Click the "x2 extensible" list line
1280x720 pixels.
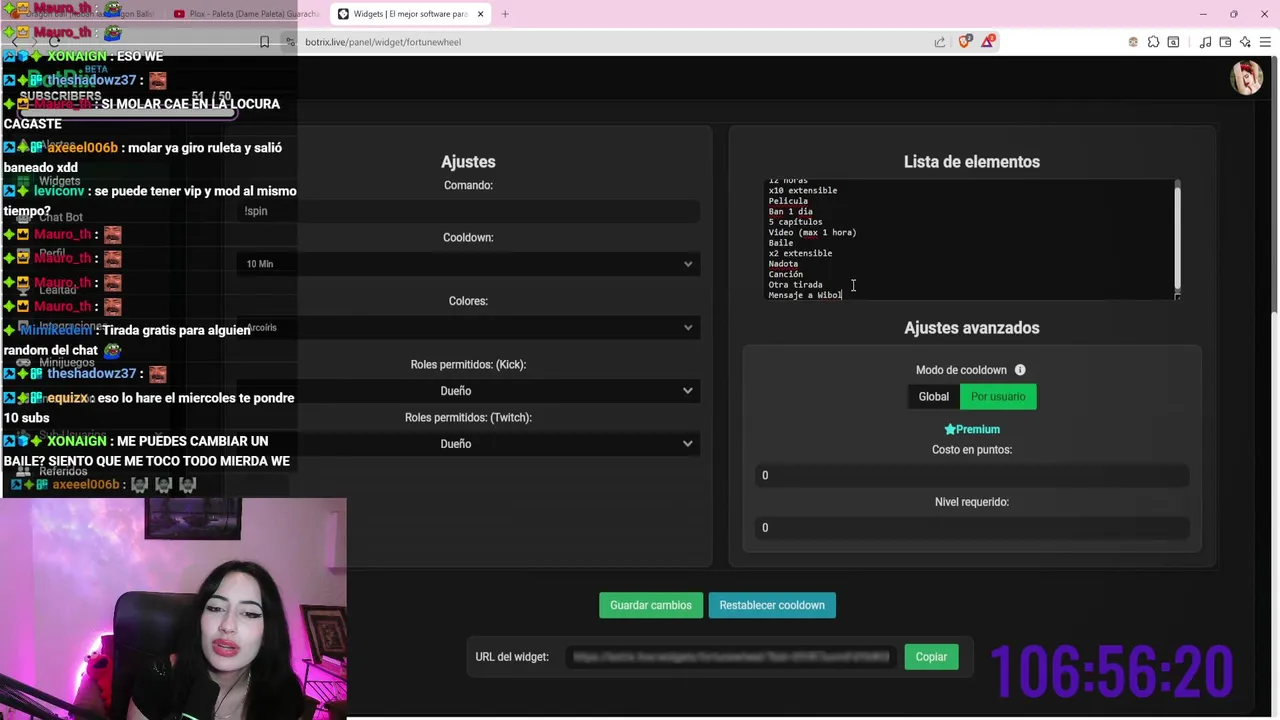tap(800, 253)
